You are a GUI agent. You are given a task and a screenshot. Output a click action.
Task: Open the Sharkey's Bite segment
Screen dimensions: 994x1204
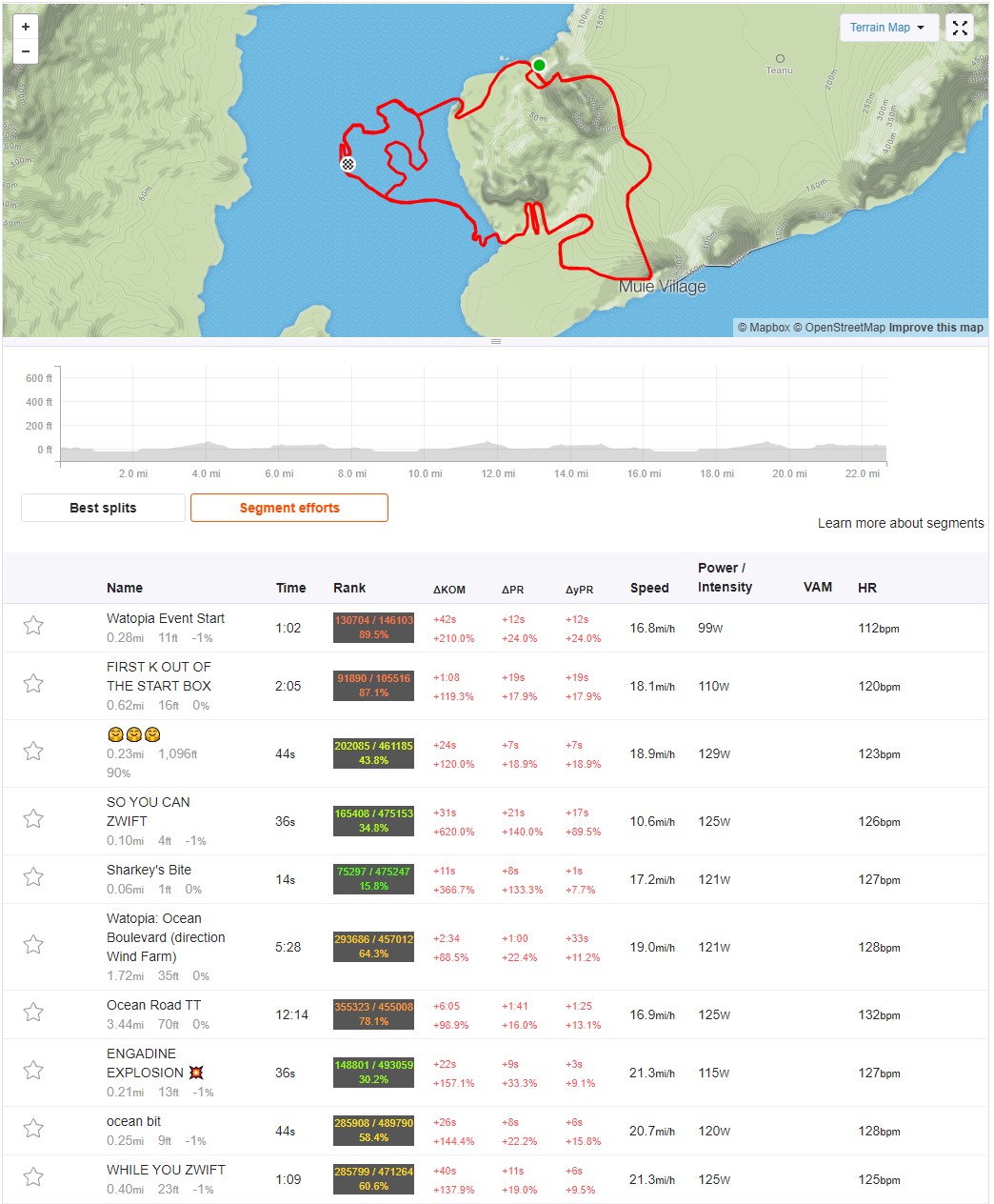[x=149, y=870]
